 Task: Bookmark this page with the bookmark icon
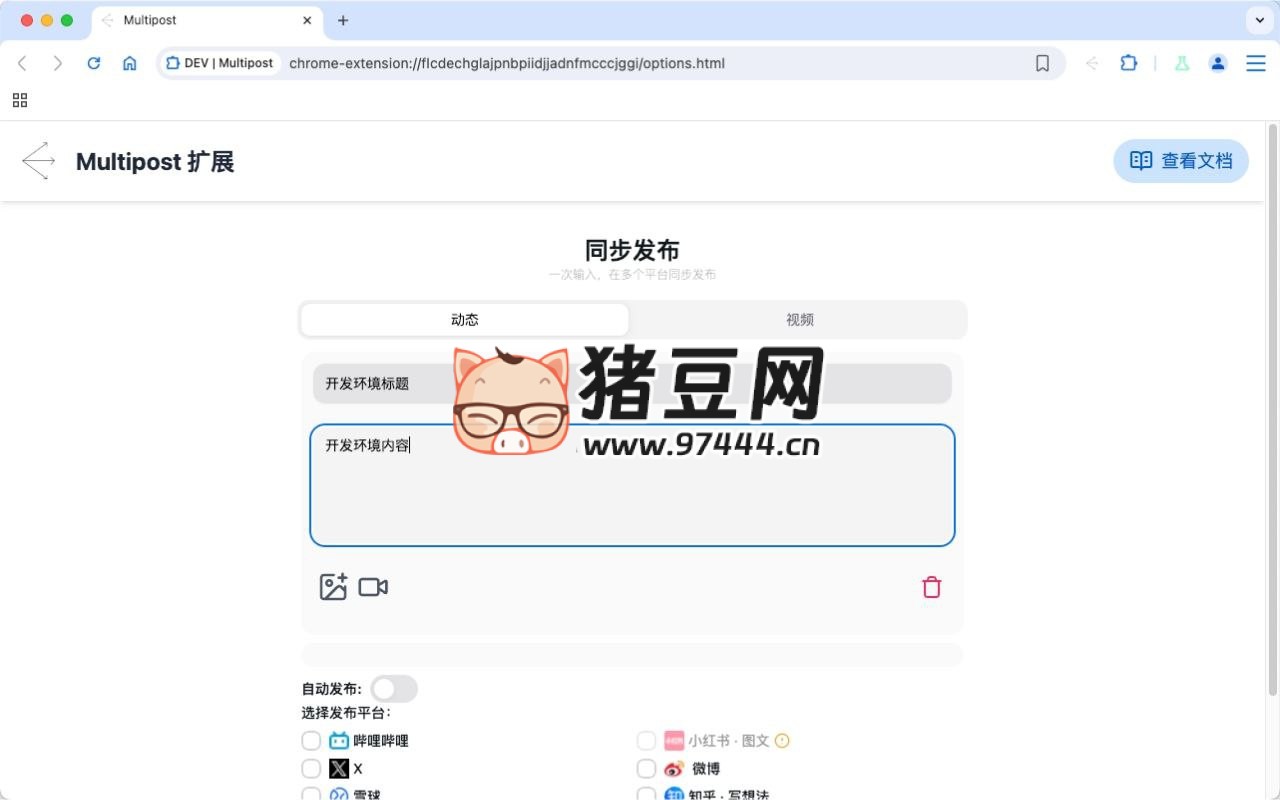point(1042,63)
